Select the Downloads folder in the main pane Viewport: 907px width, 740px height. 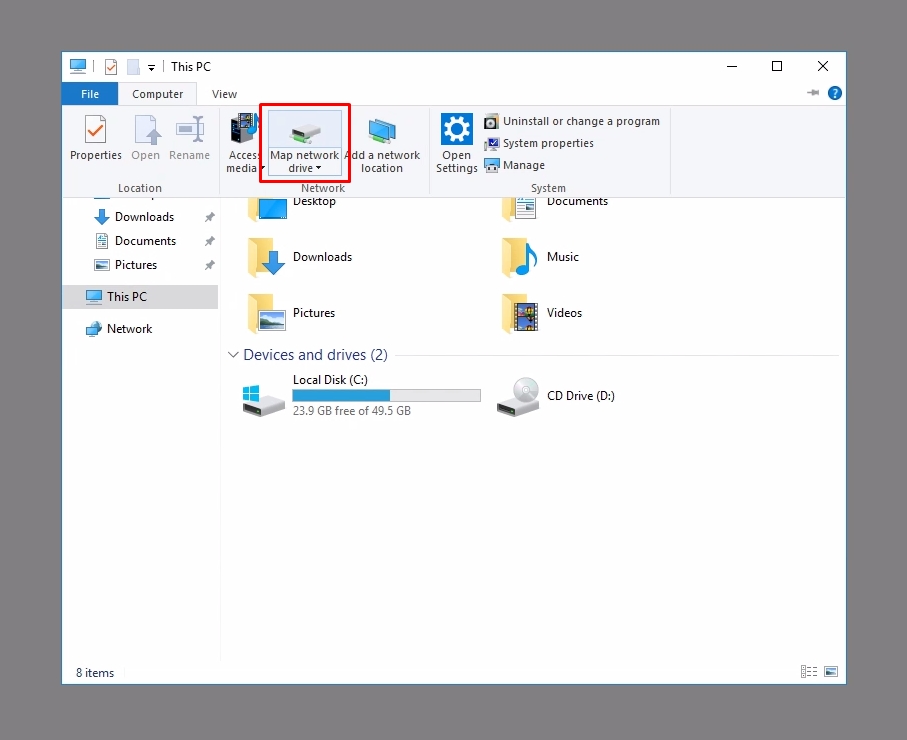(x=300, y=257)
